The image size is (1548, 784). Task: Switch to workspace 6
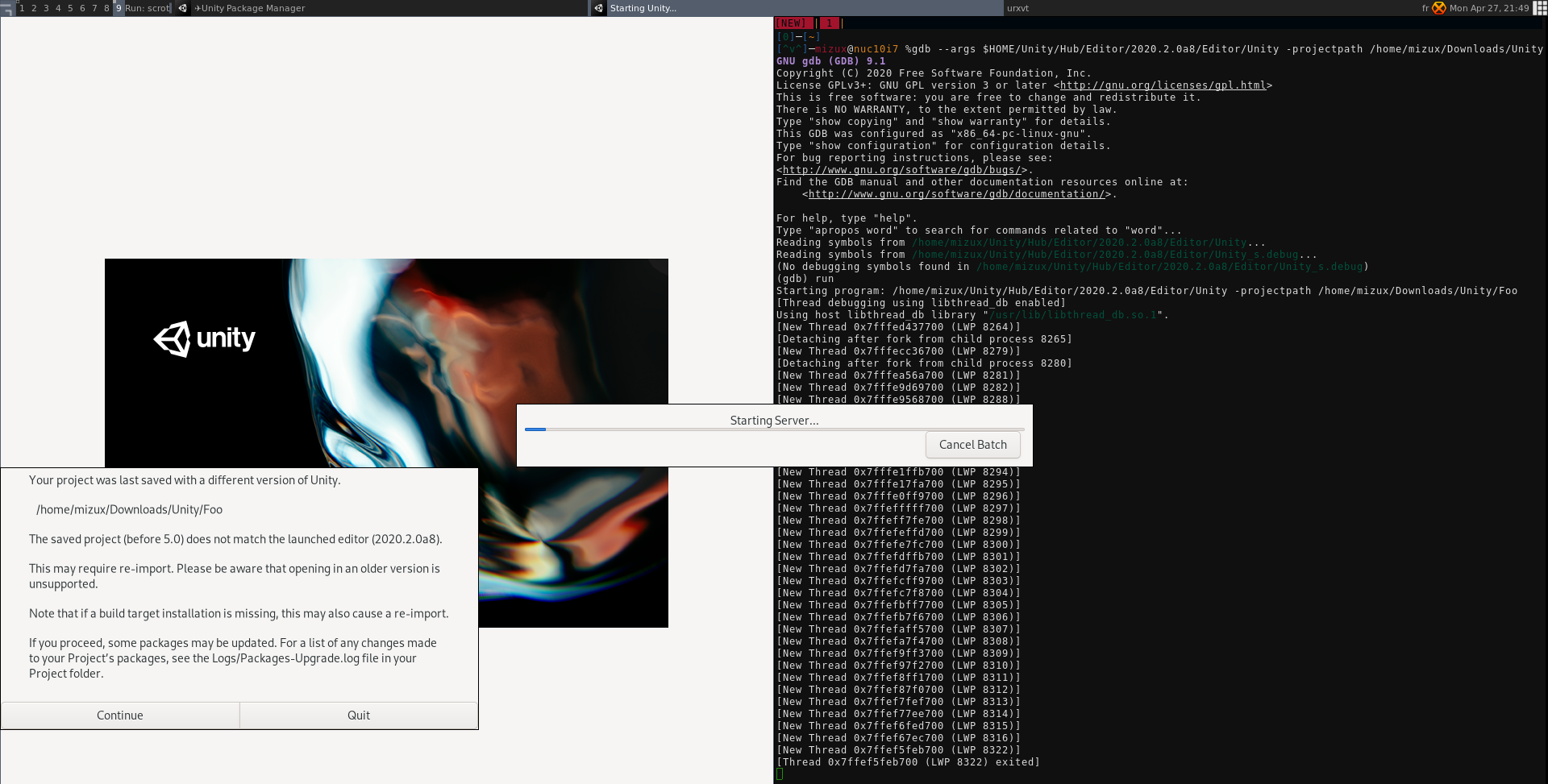(x=82, y=8)
